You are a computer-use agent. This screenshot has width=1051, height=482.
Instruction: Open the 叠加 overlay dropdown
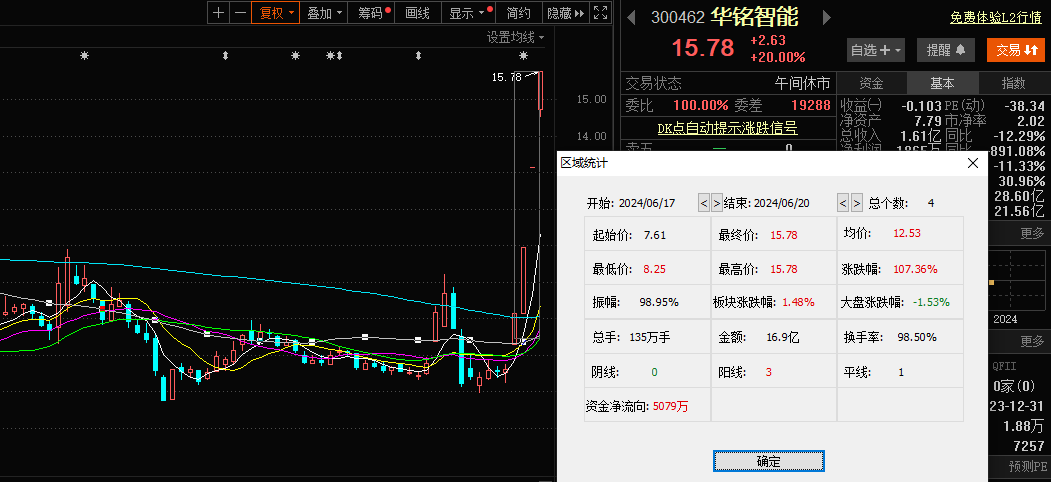pyautogui.click(x=324, y=12)
